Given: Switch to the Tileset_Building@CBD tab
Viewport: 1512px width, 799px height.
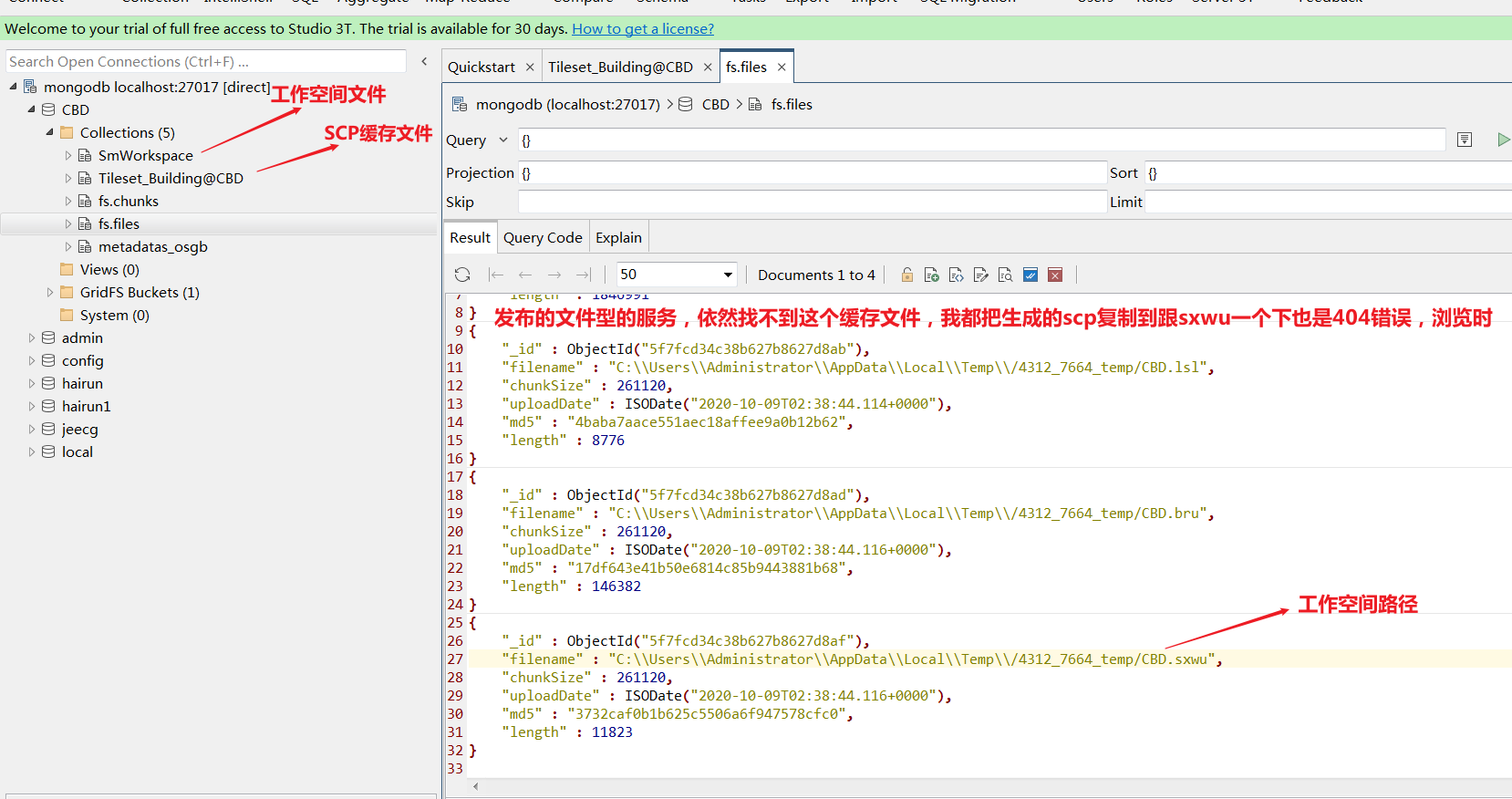Looking at the screenshot, I should tap(620, 67).
